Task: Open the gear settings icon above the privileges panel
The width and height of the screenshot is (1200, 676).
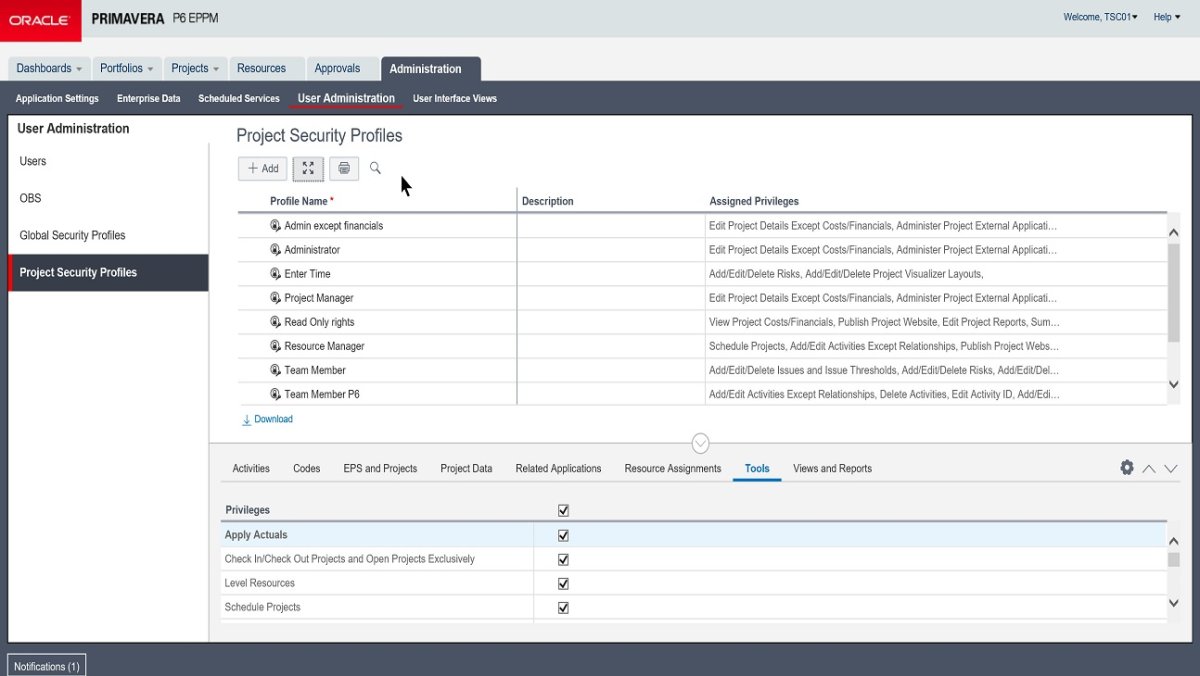Action: (1127, 467)
